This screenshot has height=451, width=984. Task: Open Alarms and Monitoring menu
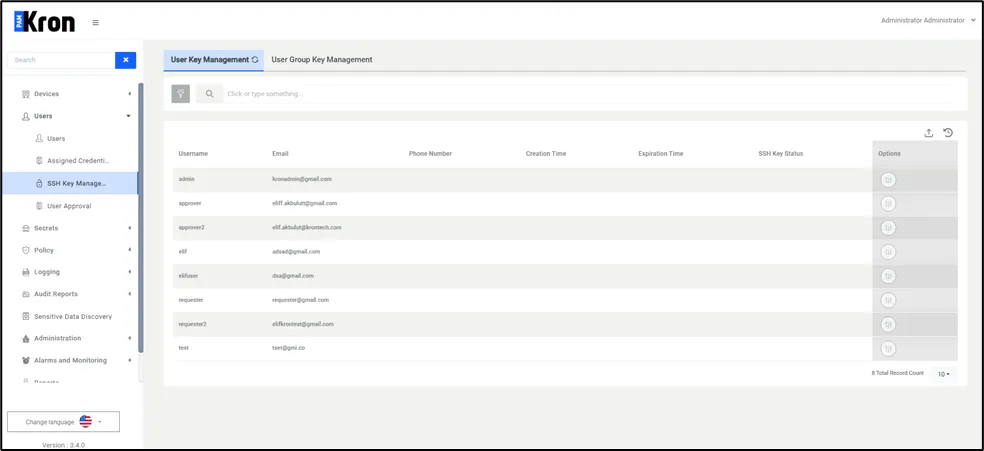pyautogui.click(x=70, y=361)
